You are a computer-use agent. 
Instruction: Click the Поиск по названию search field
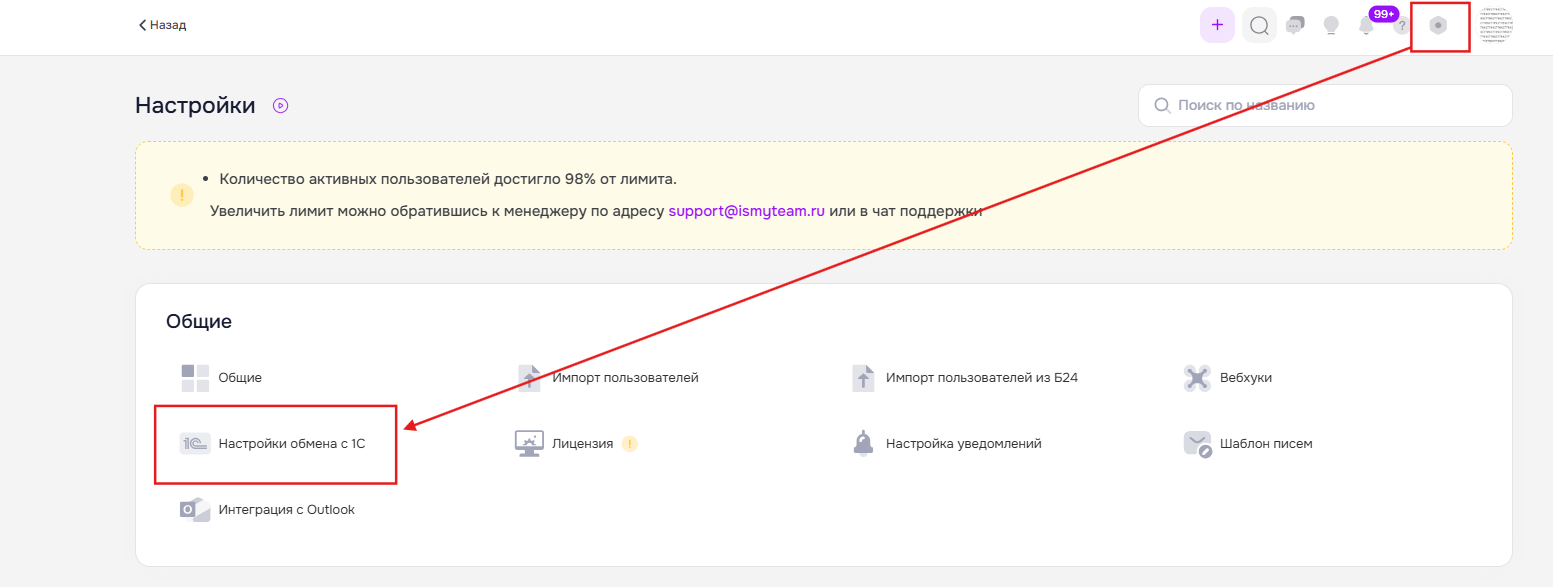(x=1325, y=105)
